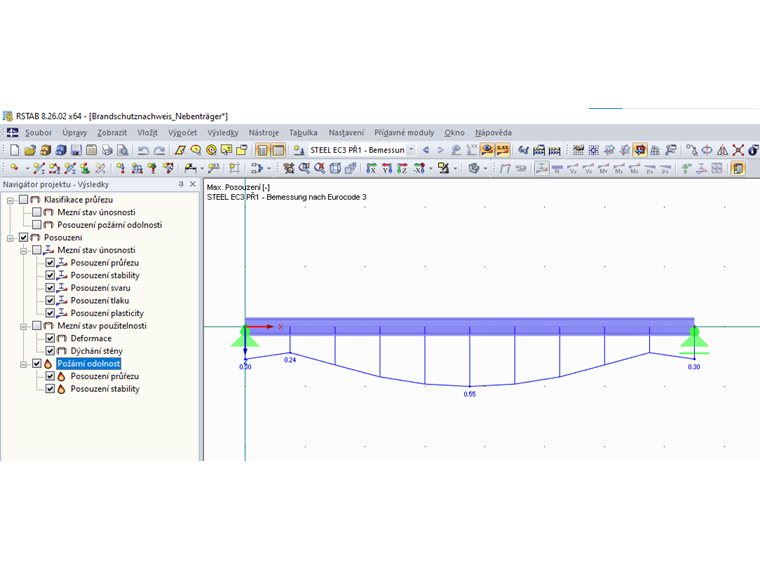Viewport: 760px width, 570px height.
Task: Redo the last undone action
Action: (x=159, y=150)
